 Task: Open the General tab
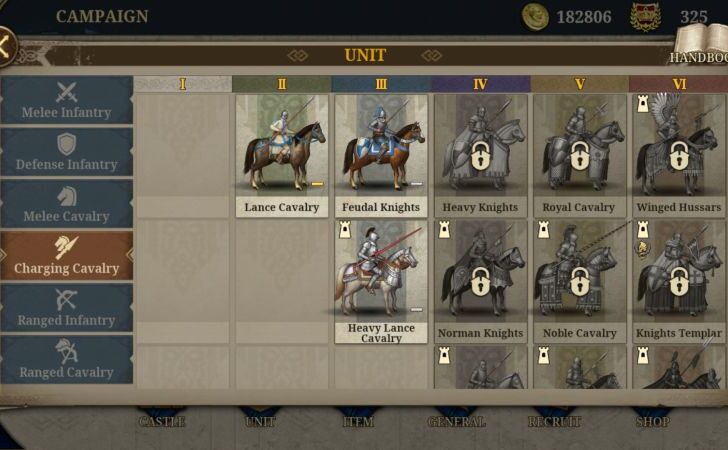coord(456,421)
